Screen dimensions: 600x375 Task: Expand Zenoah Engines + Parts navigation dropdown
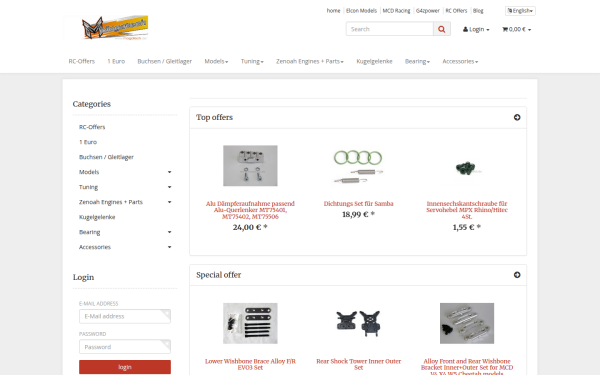310,61
